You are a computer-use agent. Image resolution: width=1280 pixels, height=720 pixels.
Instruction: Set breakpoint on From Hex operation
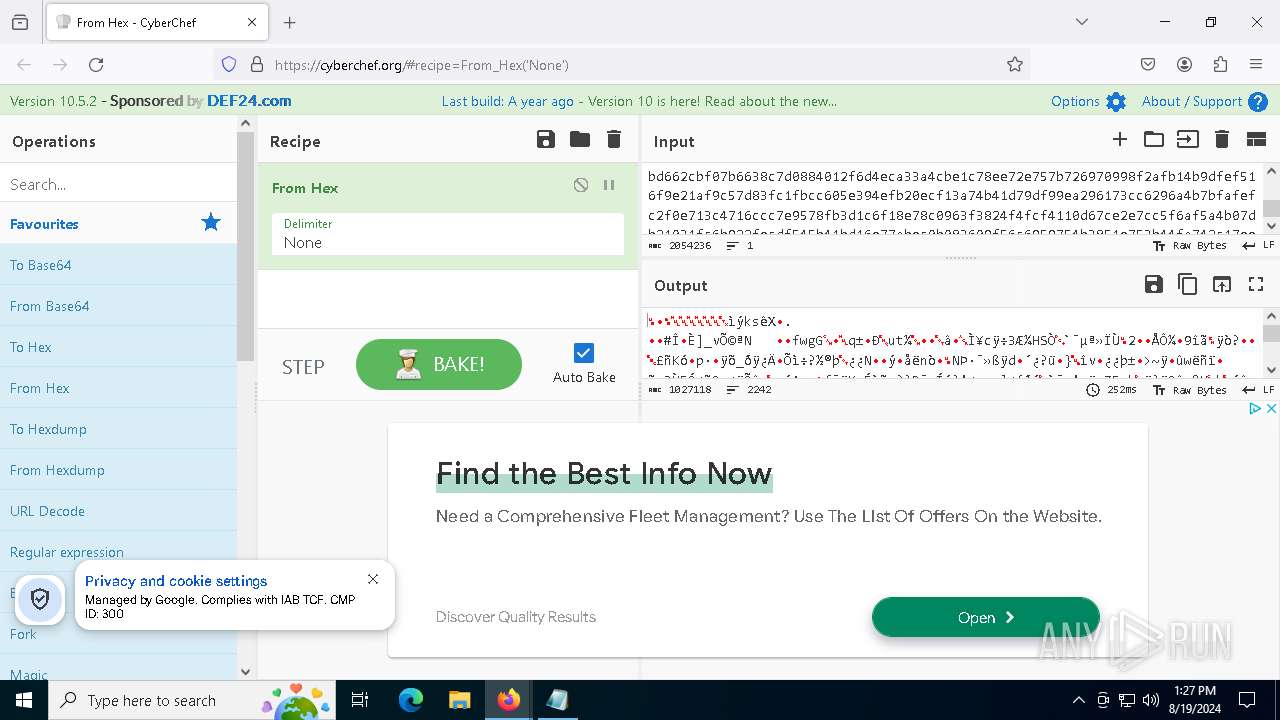pos(609,185)
